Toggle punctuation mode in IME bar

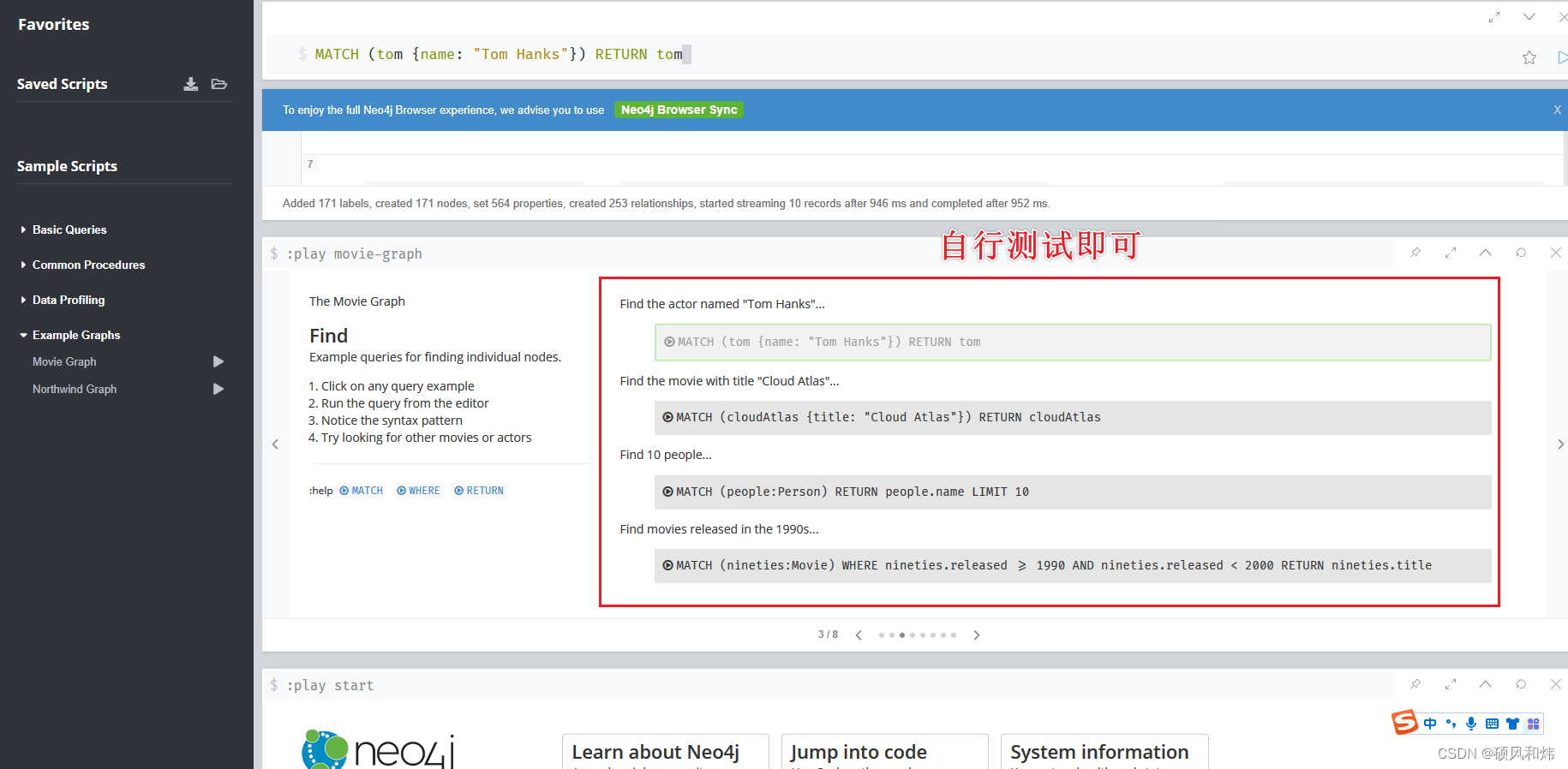[1451, 724]
